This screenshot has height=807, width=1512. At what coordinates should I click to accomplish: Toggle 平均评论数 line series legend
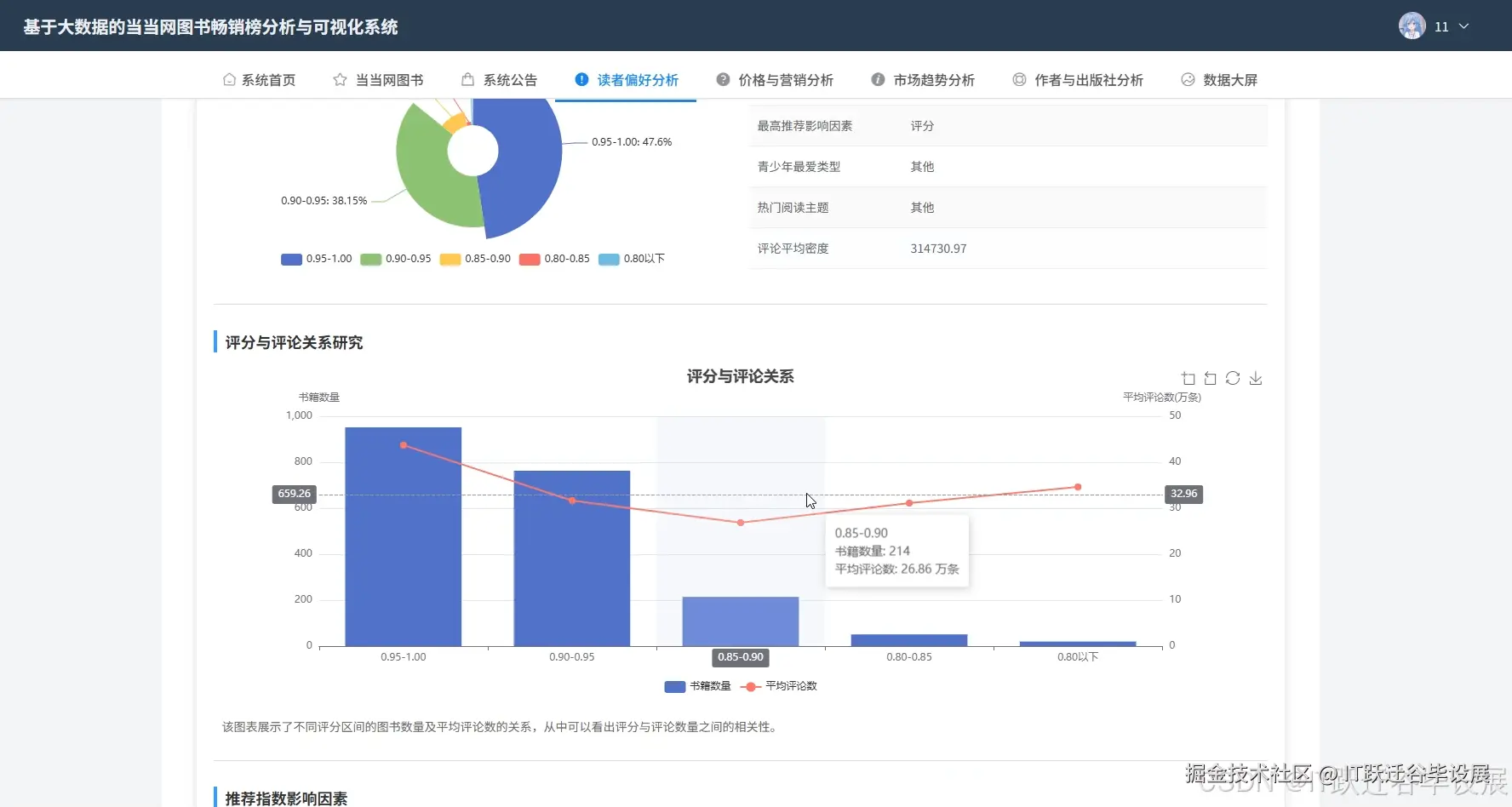(x=779, y=686)
